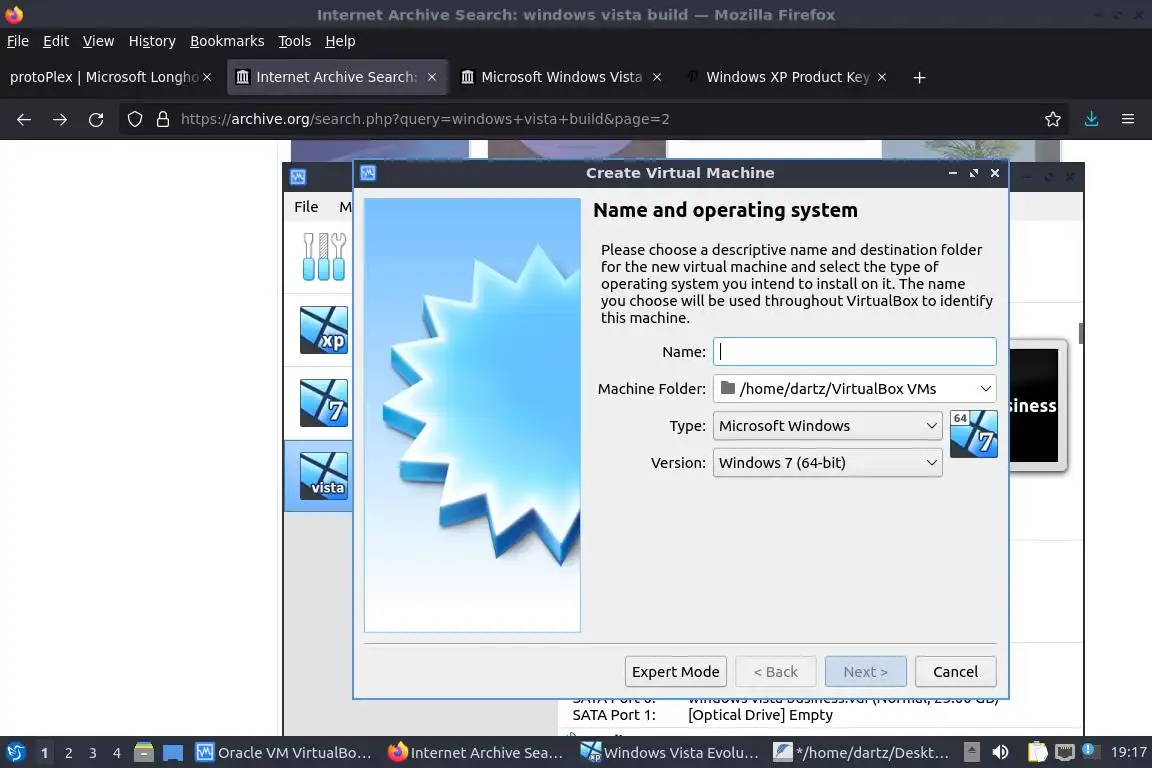Switch to the Internet Archive Search tab

[336, 77]
